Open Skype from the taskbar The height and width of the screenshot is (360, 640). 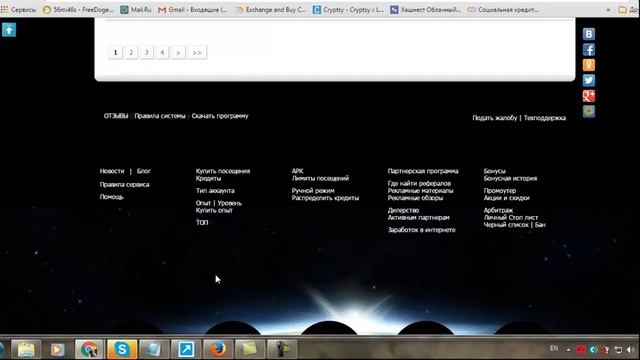pyautogui.click(x=122, y=349)
